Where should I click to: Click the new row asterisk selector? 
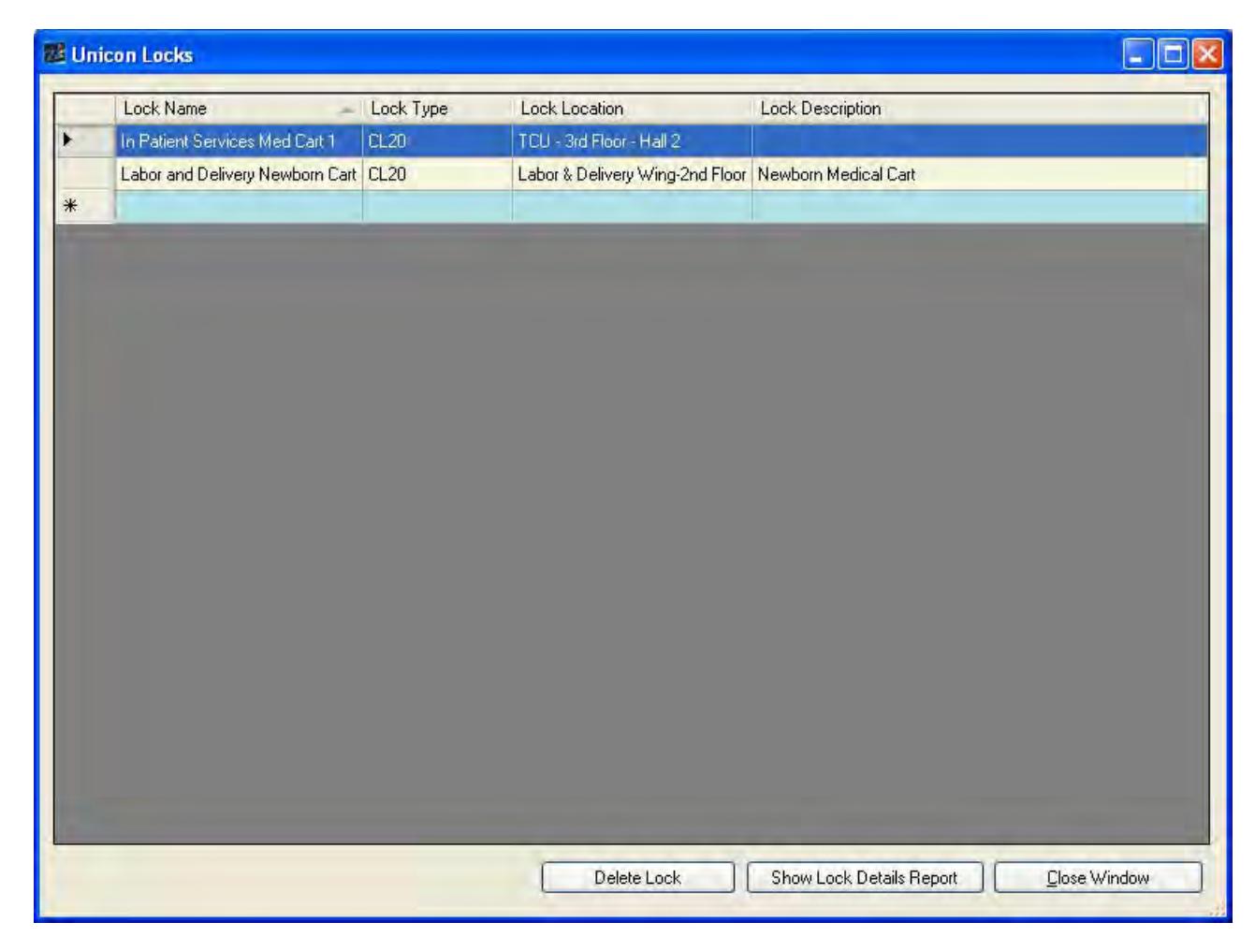[85, 207]
